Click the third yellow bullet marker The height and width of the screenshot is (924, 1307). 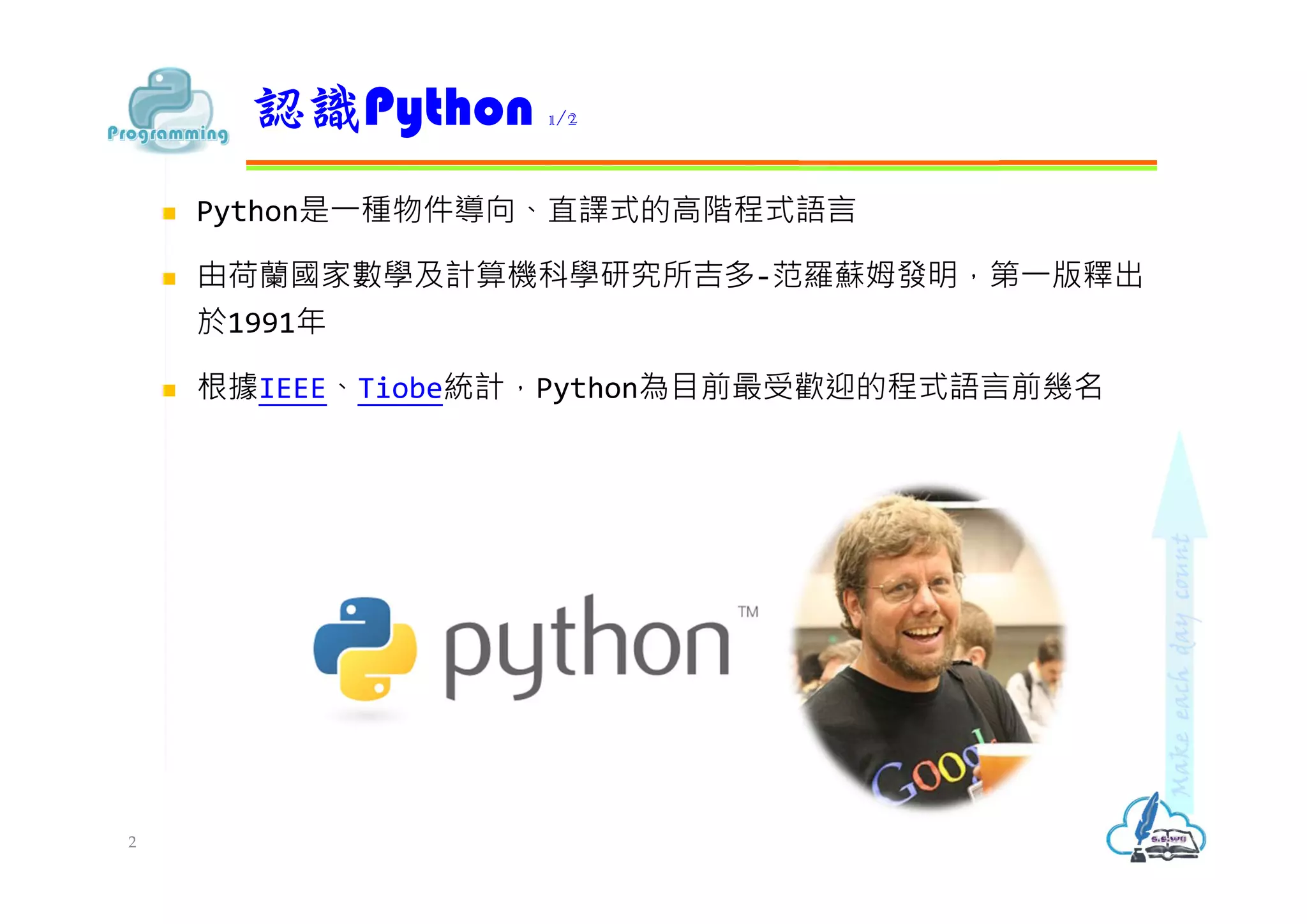169,391
